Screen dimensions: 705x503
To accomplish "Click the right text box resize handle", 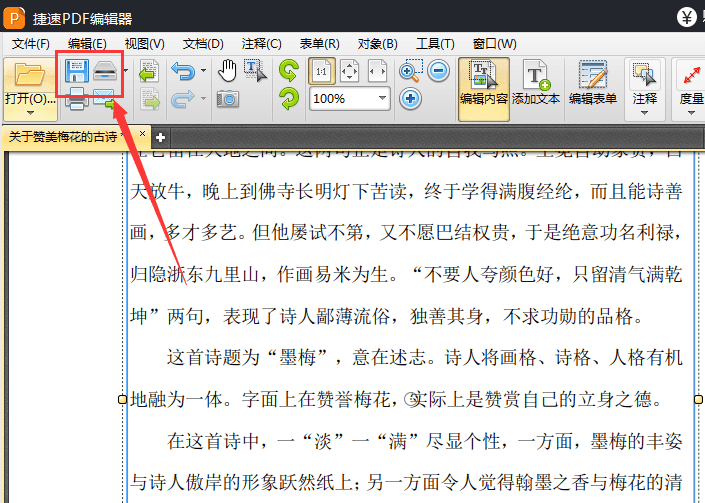I will 698,399.
